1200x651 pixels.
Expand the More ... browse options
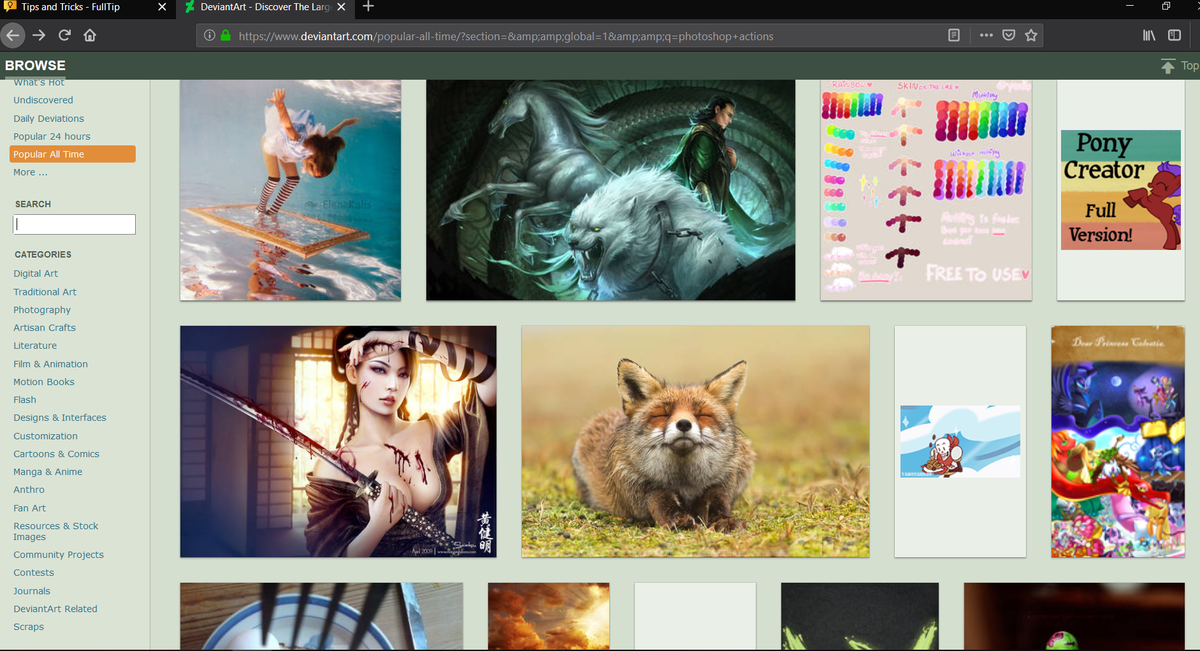coord(30,172)
